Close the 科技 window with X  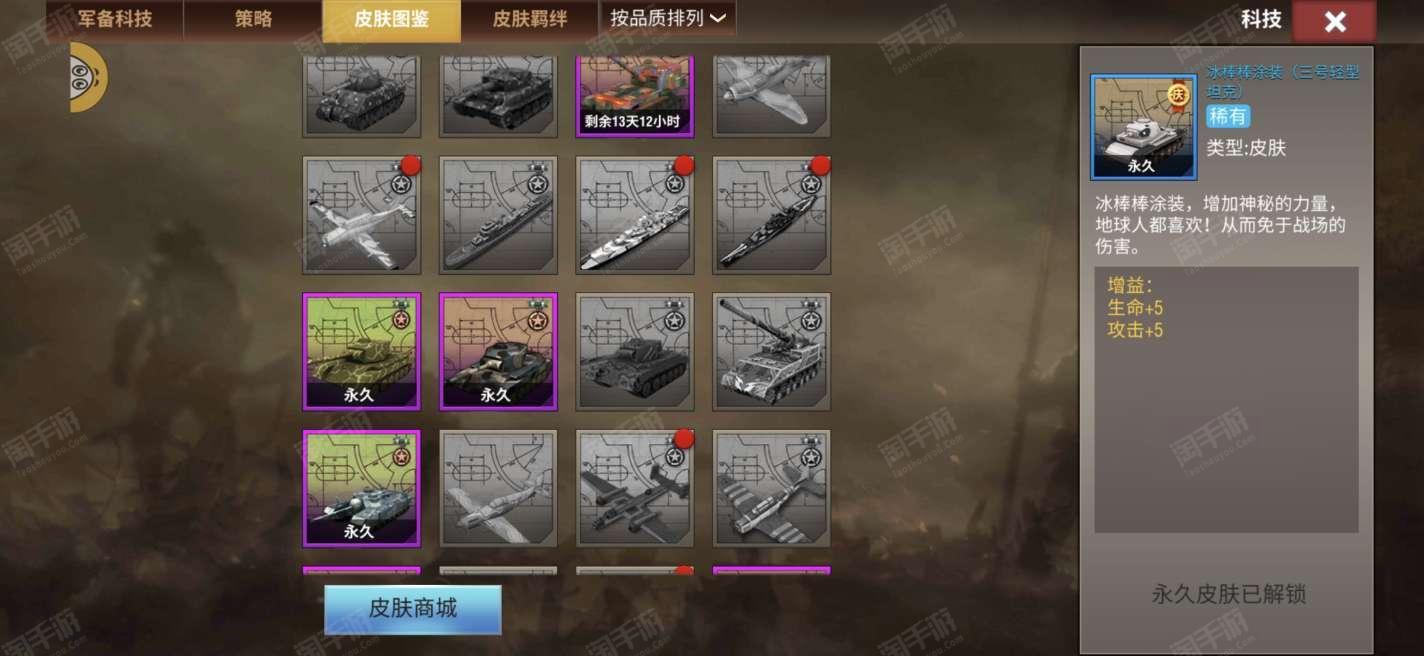click(1334, 22)
